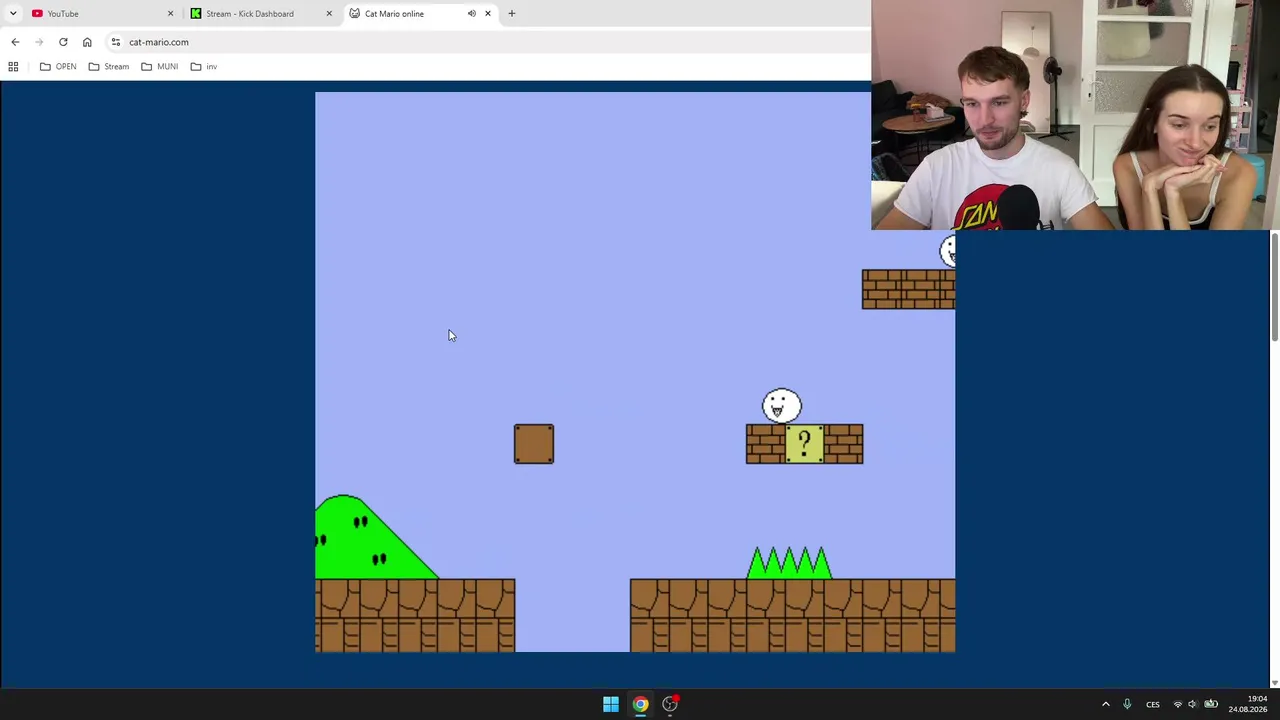The width and height of the screenshot is (1280, 720).
Task: Open the tab search dropdown arrow
Action: (13, 14)
